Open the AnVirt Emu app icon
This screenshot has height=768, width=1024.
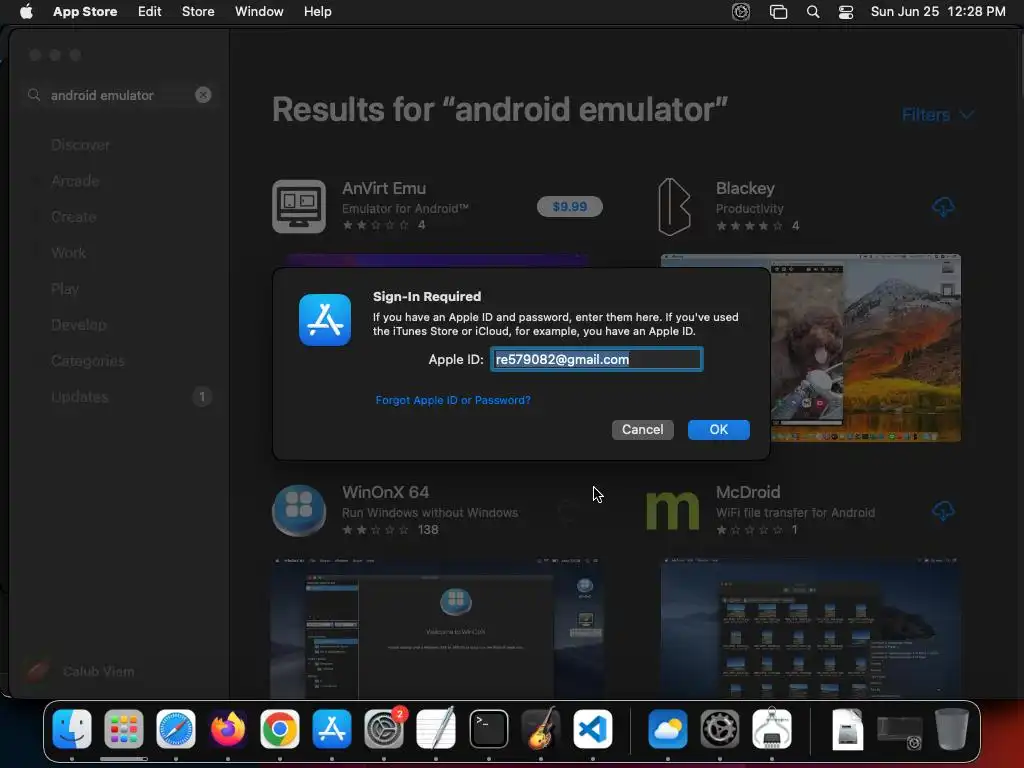pyautogui.click(x=299, y=206)
